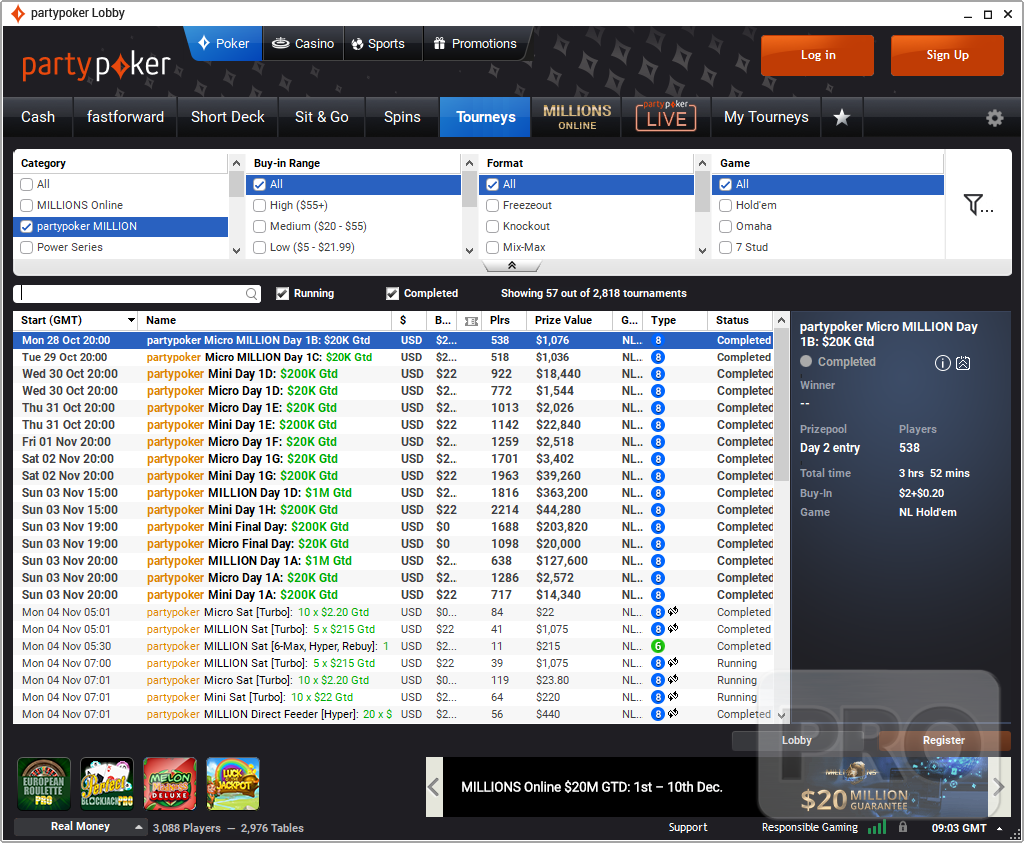
Task: Click the Log in button
Action: coord(818,56)
